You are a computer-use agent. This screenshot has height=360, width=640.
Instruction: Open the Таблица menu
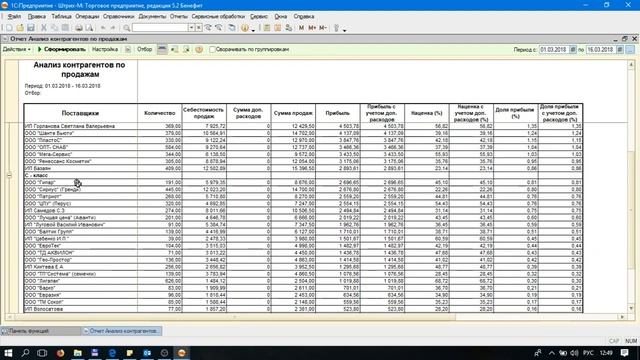61,16
